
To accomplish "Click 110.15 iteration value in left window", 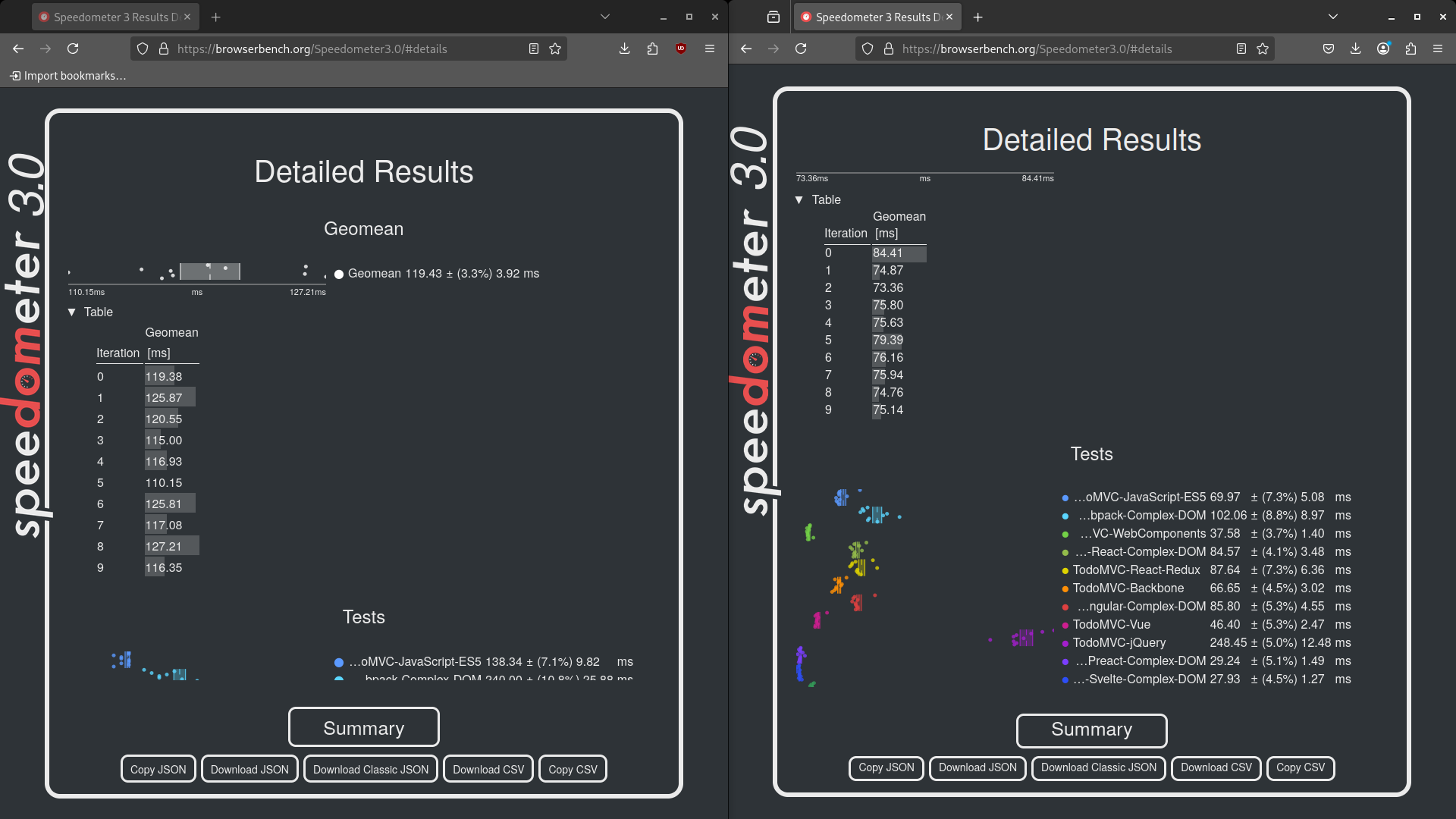I will 164,482.
